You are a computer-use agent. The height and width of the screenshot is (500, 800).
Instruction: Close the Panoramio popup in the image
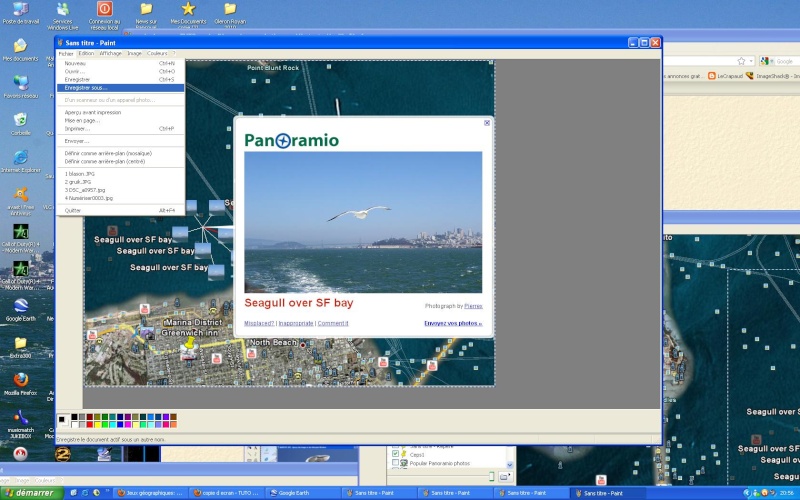point(487,122)
